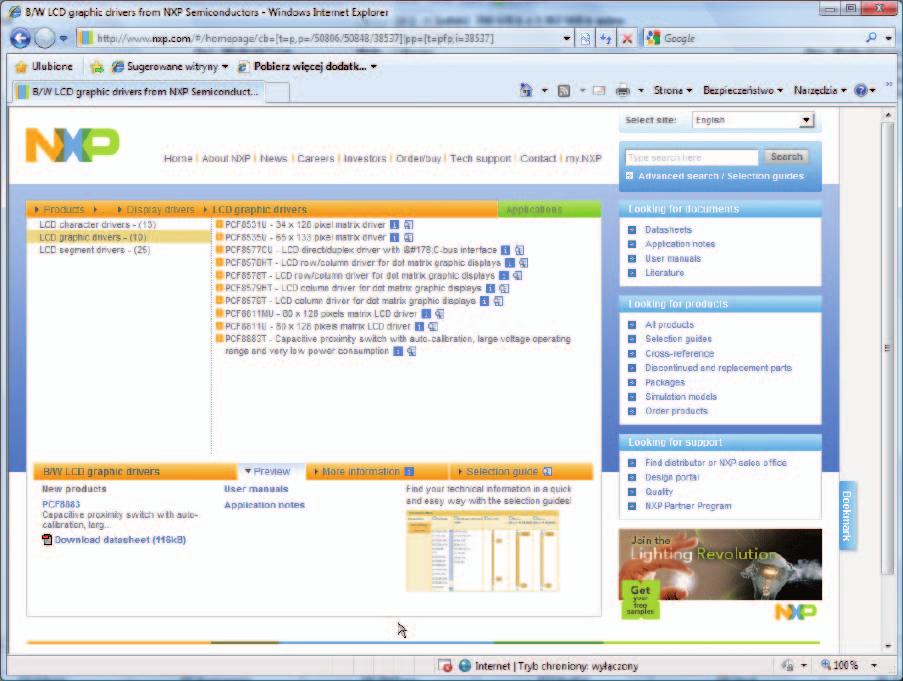The width and height of the screenshot is (903, 681).
Task: Click the Refresh page icon in address bar
Action: tap(605, 39)
